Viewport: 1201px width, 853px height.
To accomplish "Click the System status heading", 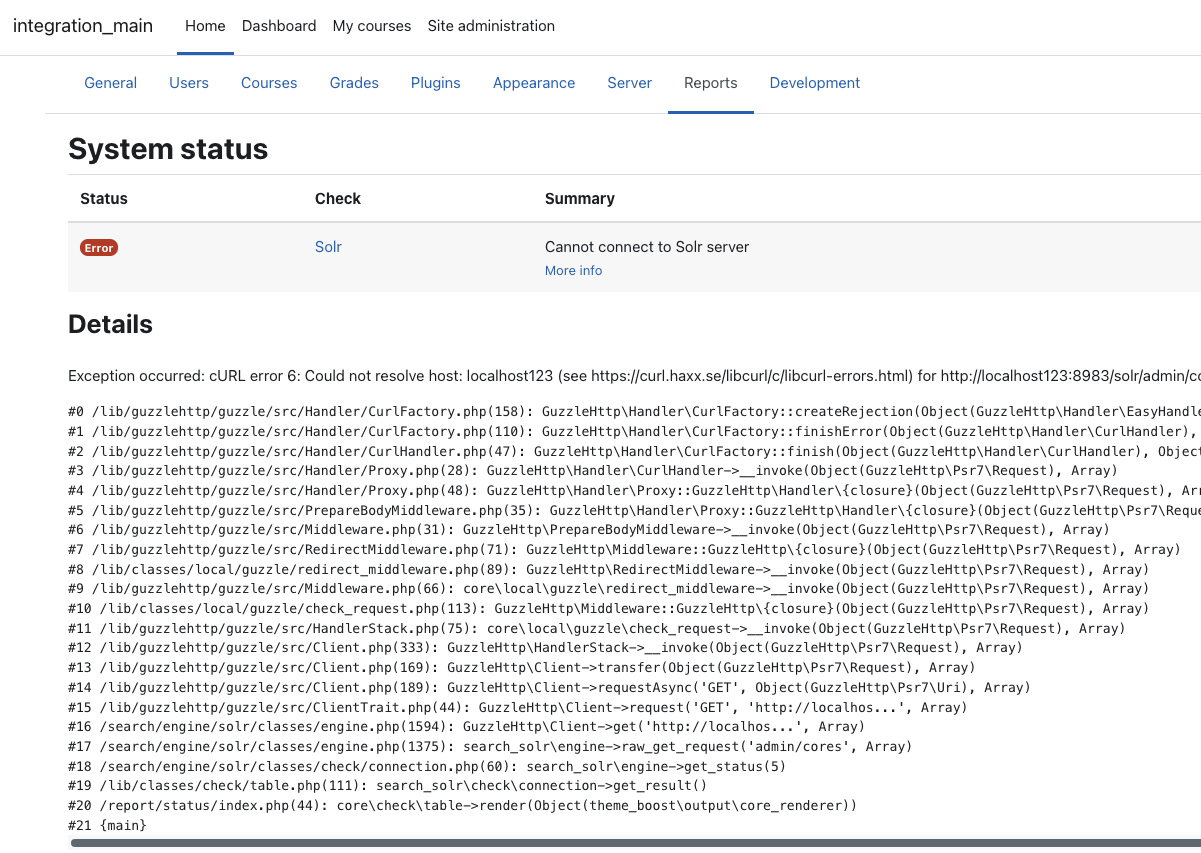I will pos(168,150).
